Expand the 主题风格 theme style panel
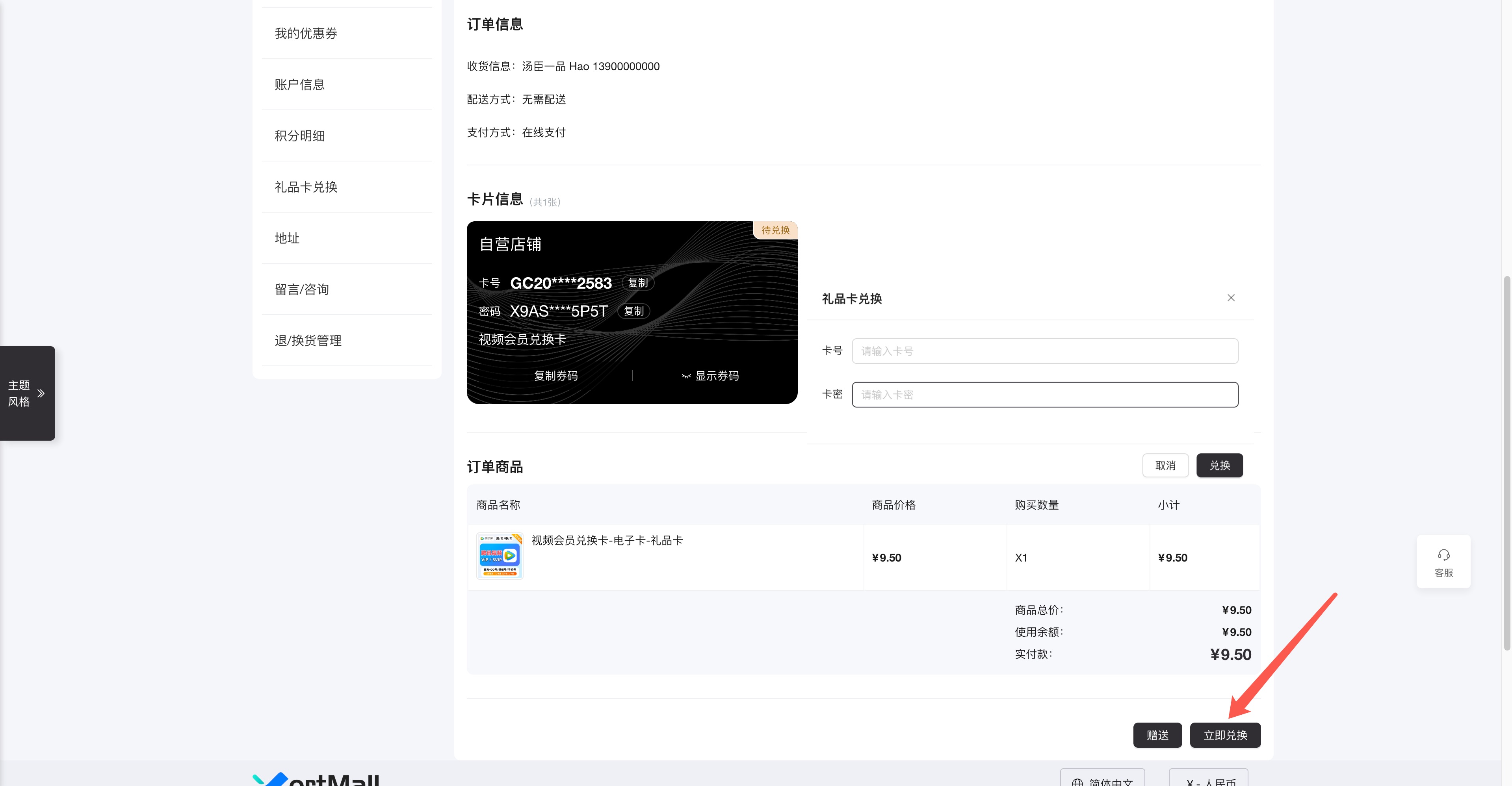Screen dimensions: 1512x786 click(27, 393)
